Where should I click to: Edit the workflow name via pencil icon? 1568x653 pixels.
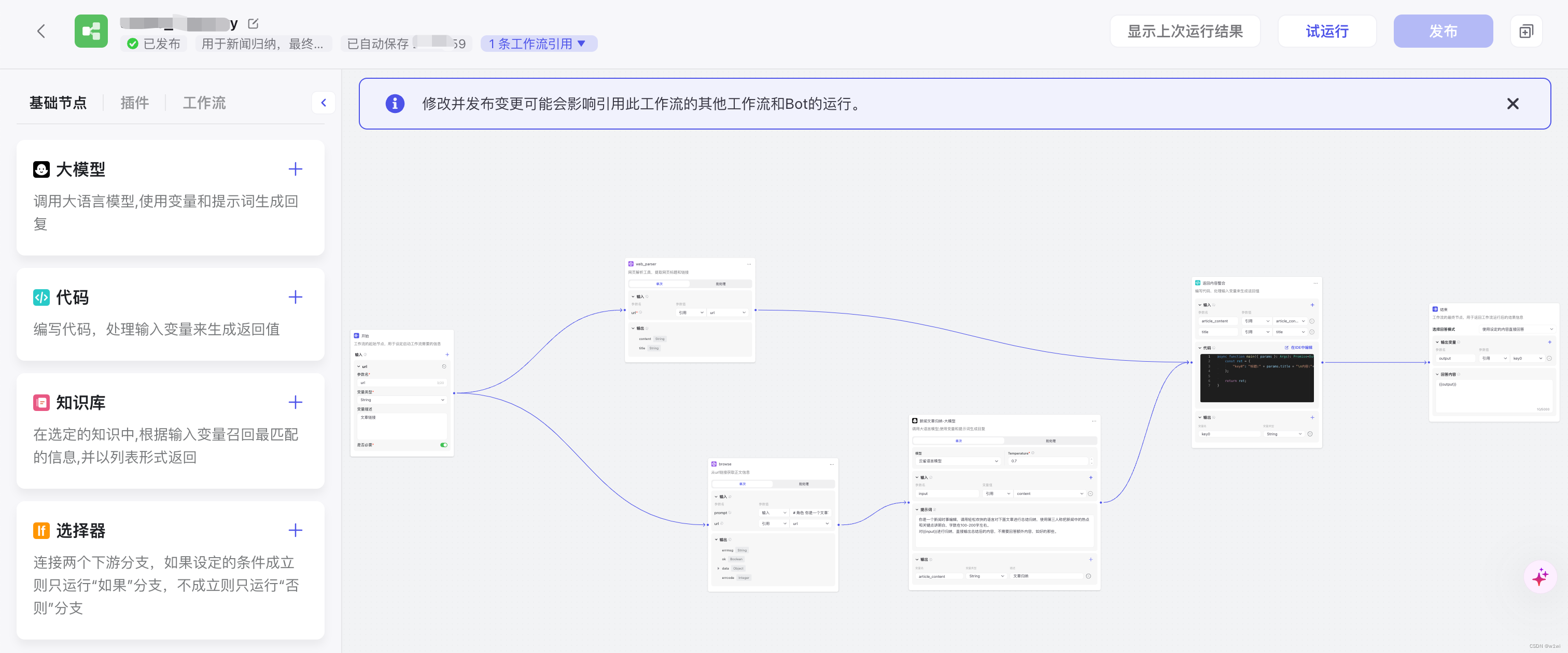(253, 24)
